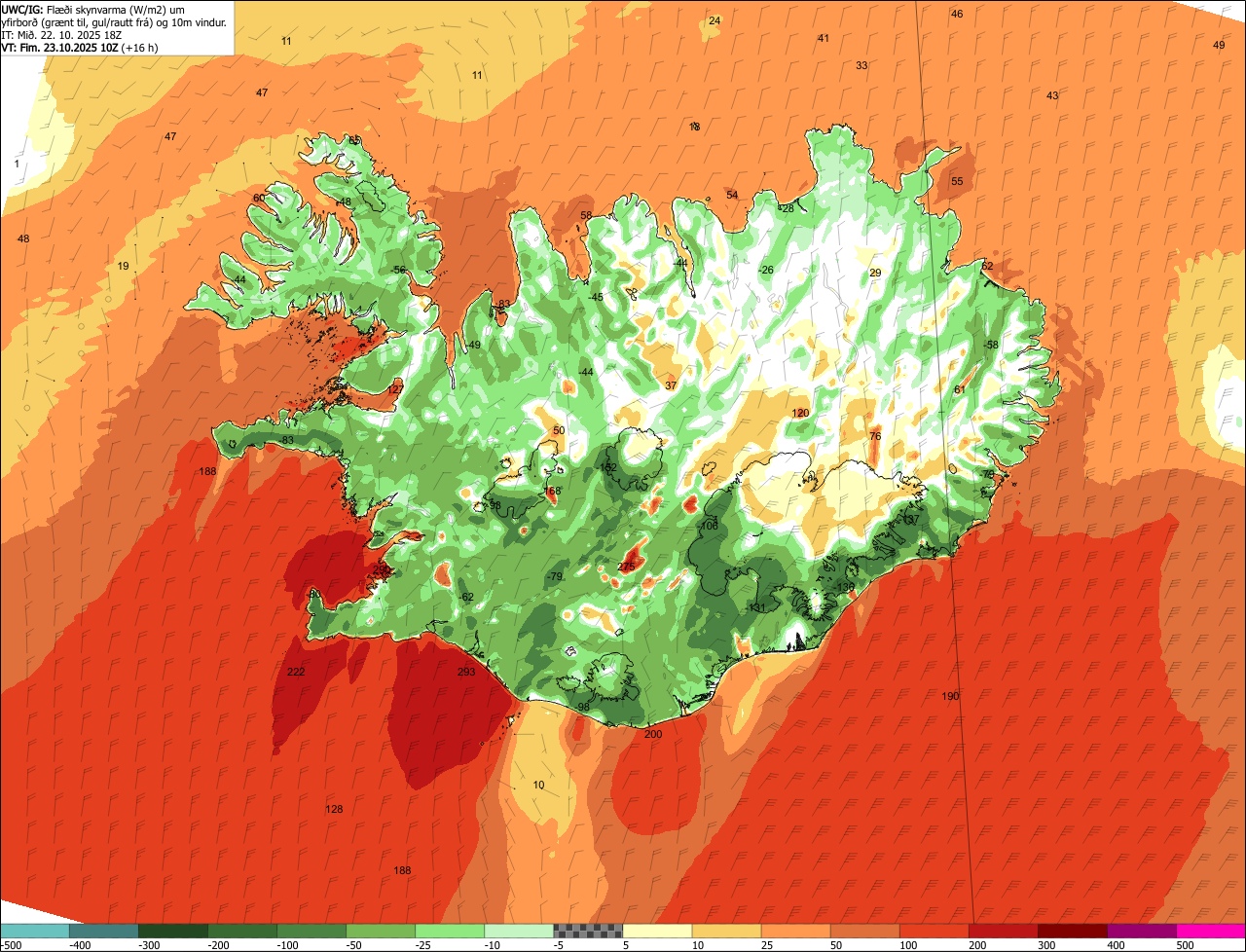Click the map value "46" along the upper border
The image size is (1246, 952).
[957, 14]
